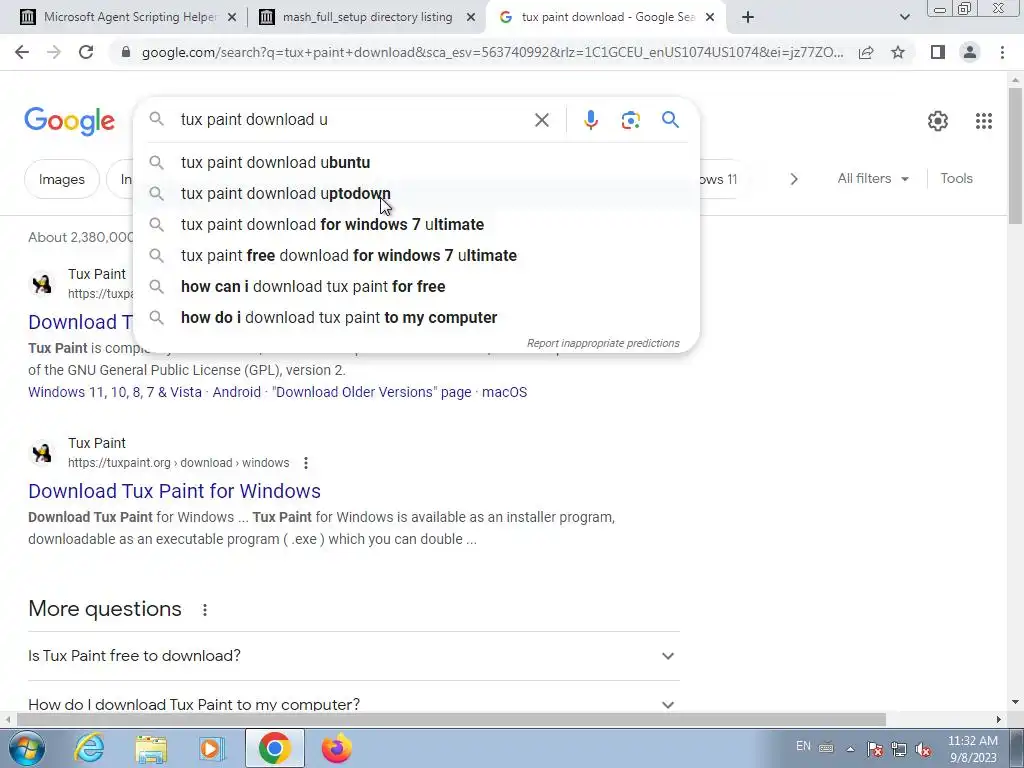
Task: Advance filter chips with right chevron
Action: [793, 179]
